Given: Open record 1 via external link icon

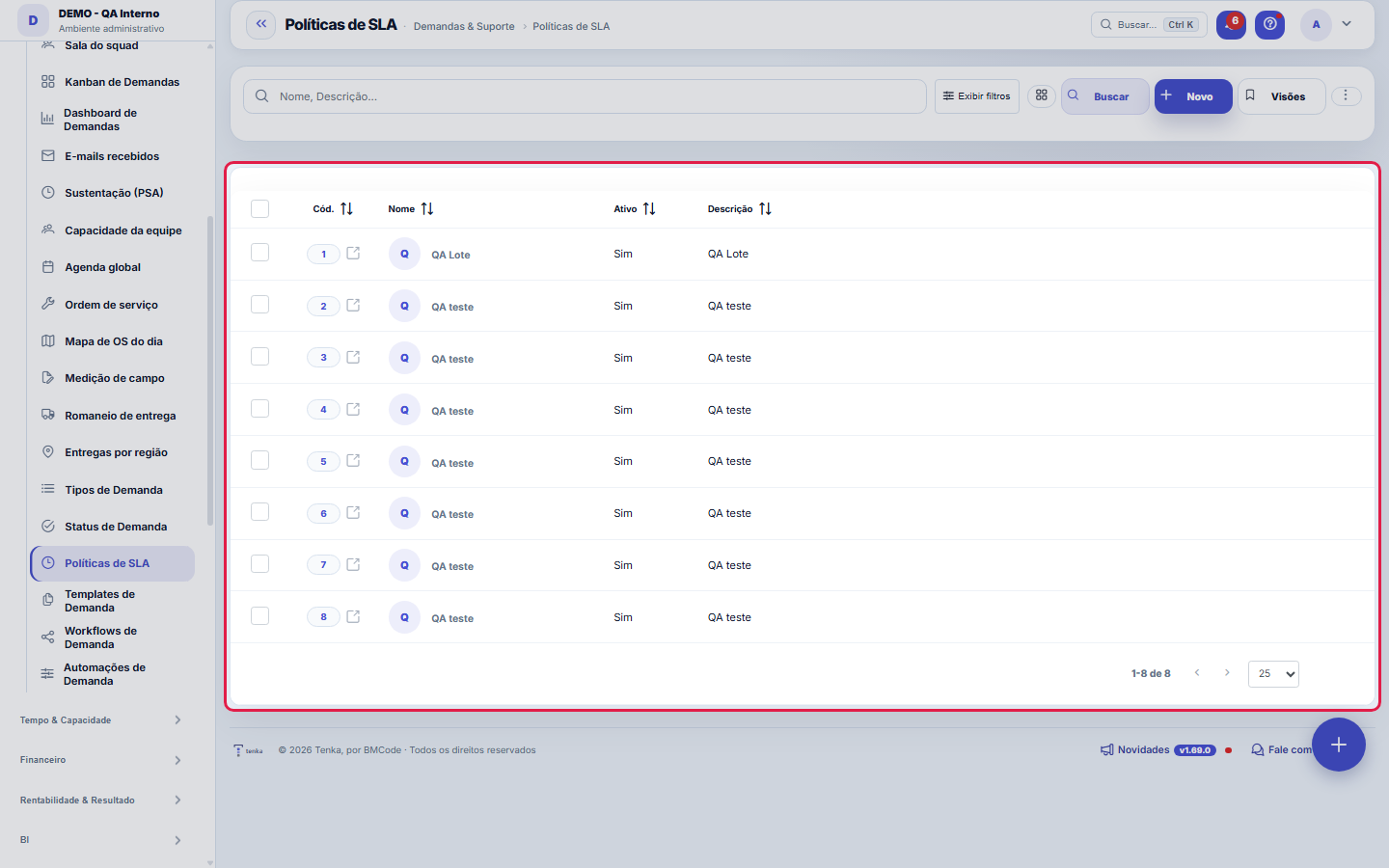Looking at the screenshot, I should coord(353,253).
